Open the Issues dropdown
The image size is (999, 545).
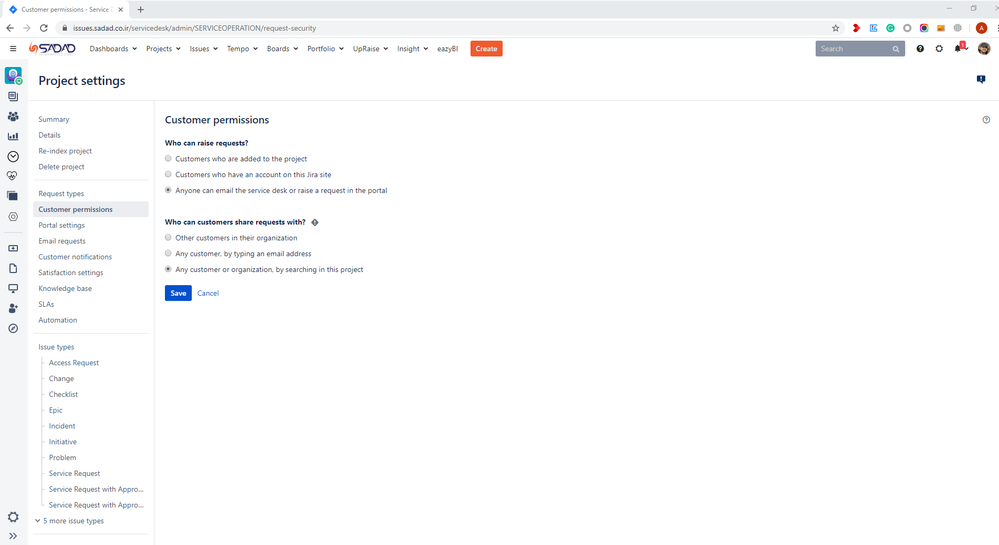click(x=203, y=48)
